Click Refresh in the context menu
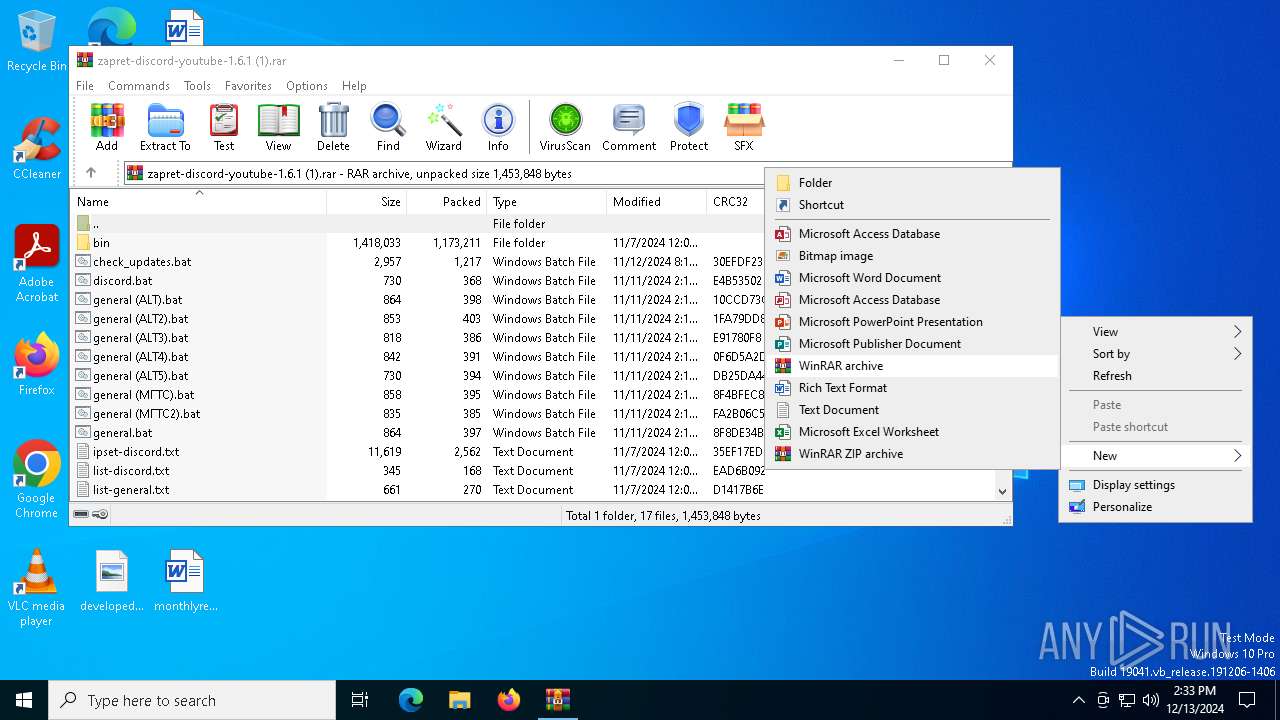 pos(1156,376)
